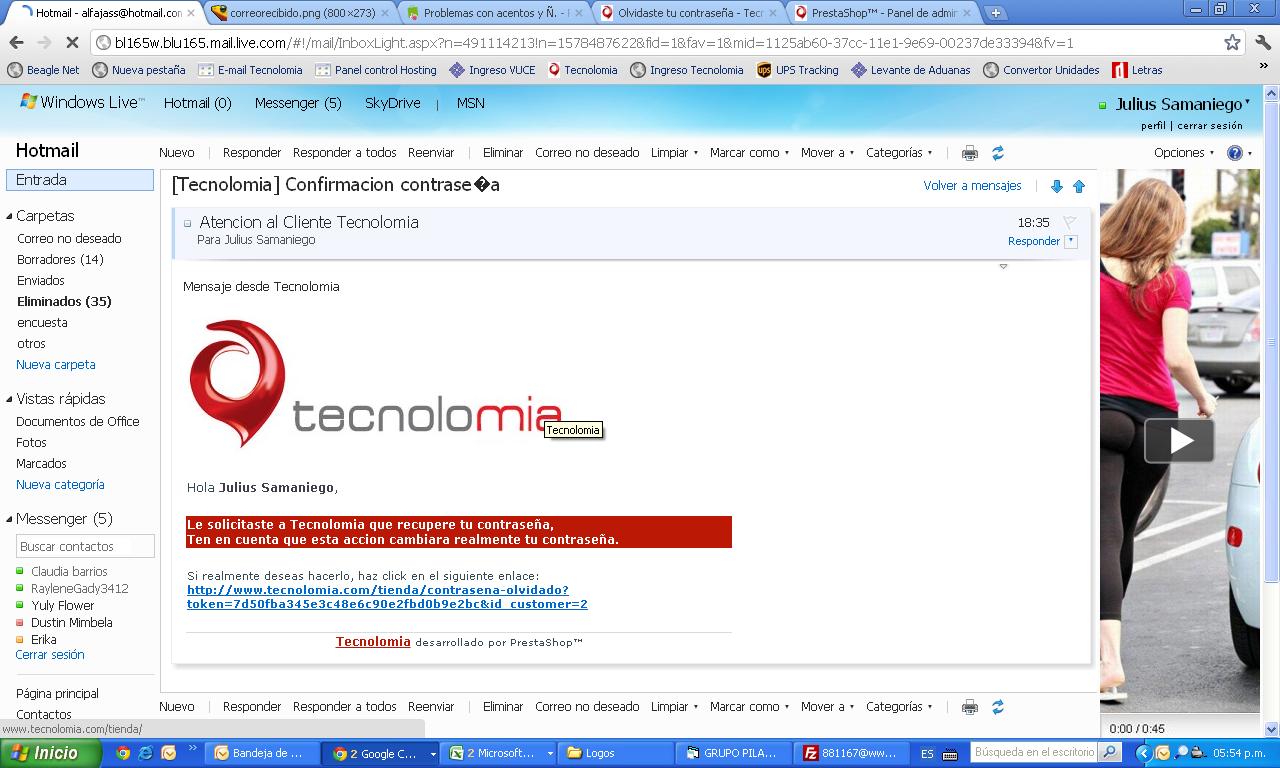Open the Chrome wrench settings menu
1280x768 pixels.
pyautogui.click(x=1262, y=43)
